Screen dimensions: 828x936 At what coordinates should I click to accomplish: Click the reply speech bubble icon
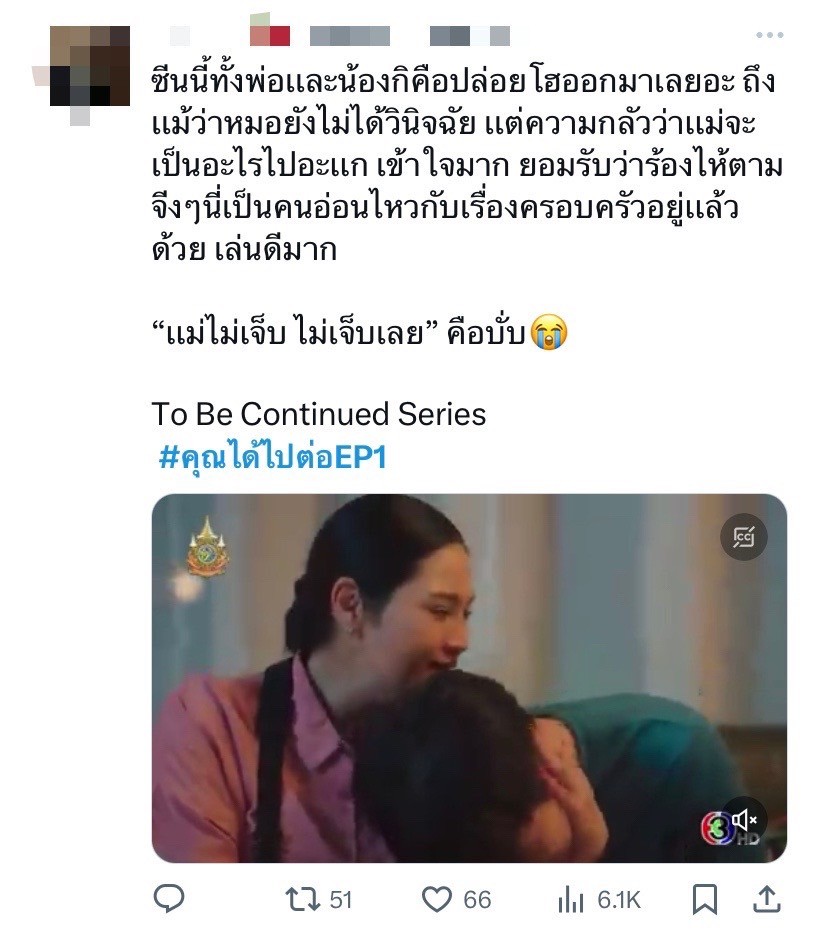pos(169,898)
